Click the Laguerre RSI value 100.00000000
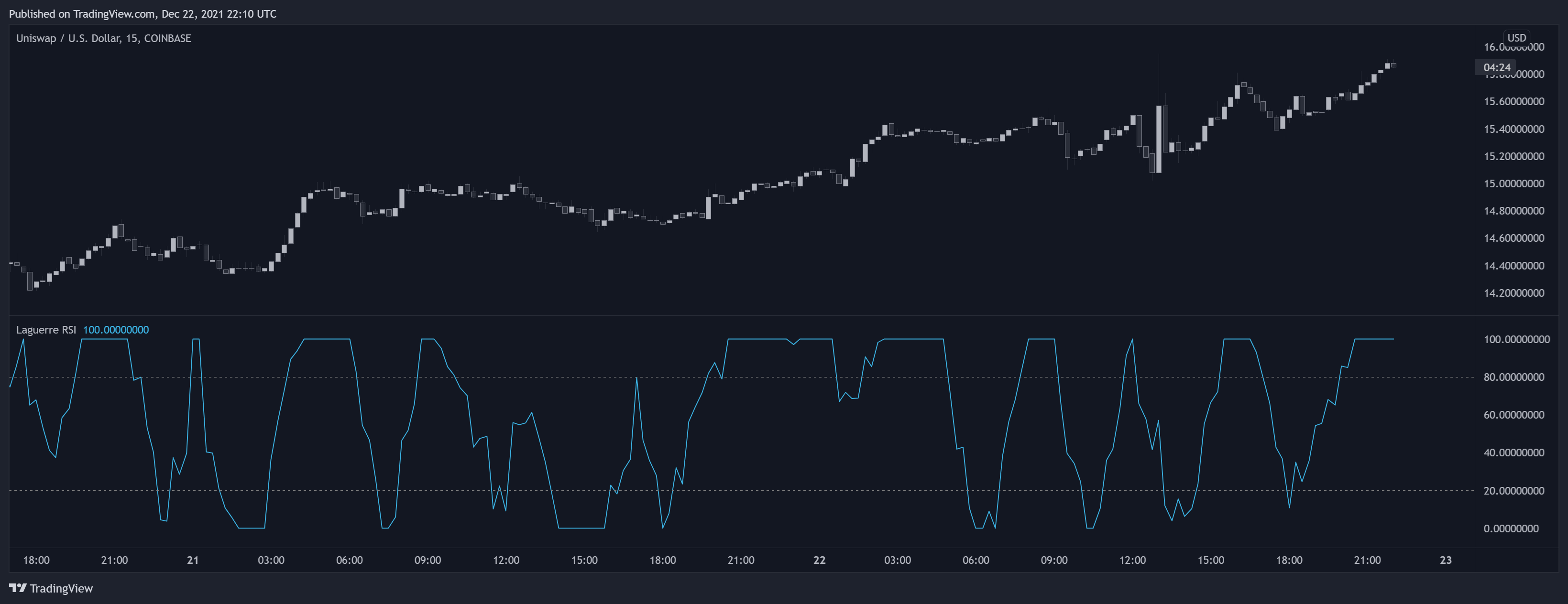Viewport: 1568px width, 604px height. click(x=116, y=330)
